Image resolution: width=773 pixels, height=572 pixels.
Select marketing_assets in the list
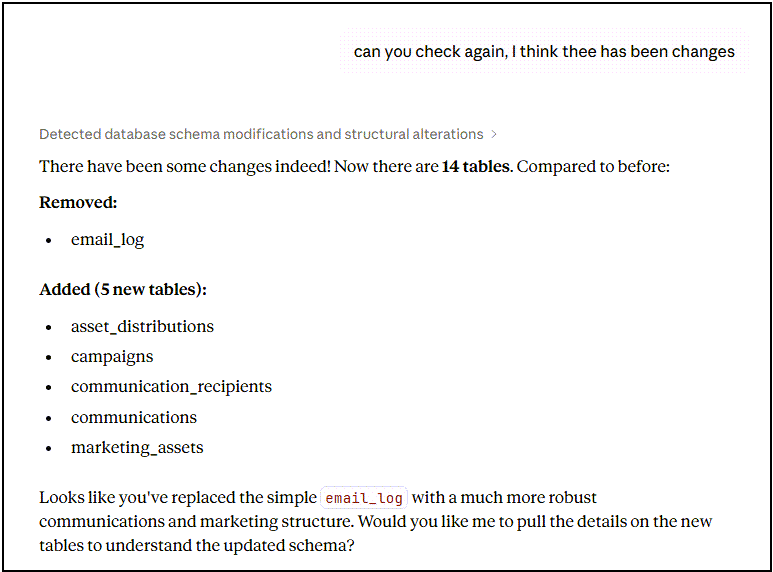coord(137,448)
